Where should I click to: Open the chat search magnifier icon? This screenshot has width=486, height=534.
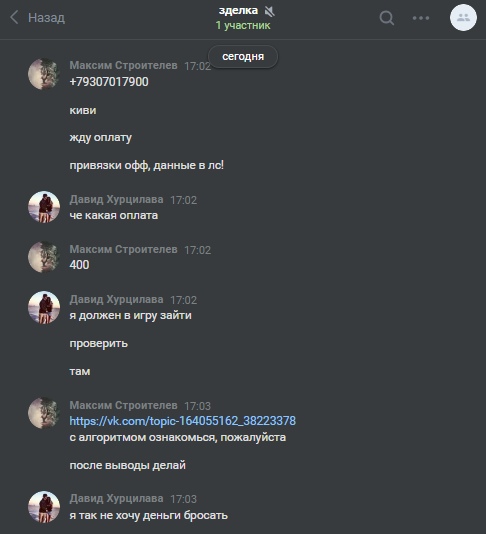pyautogui.click(x=387, y=18)
